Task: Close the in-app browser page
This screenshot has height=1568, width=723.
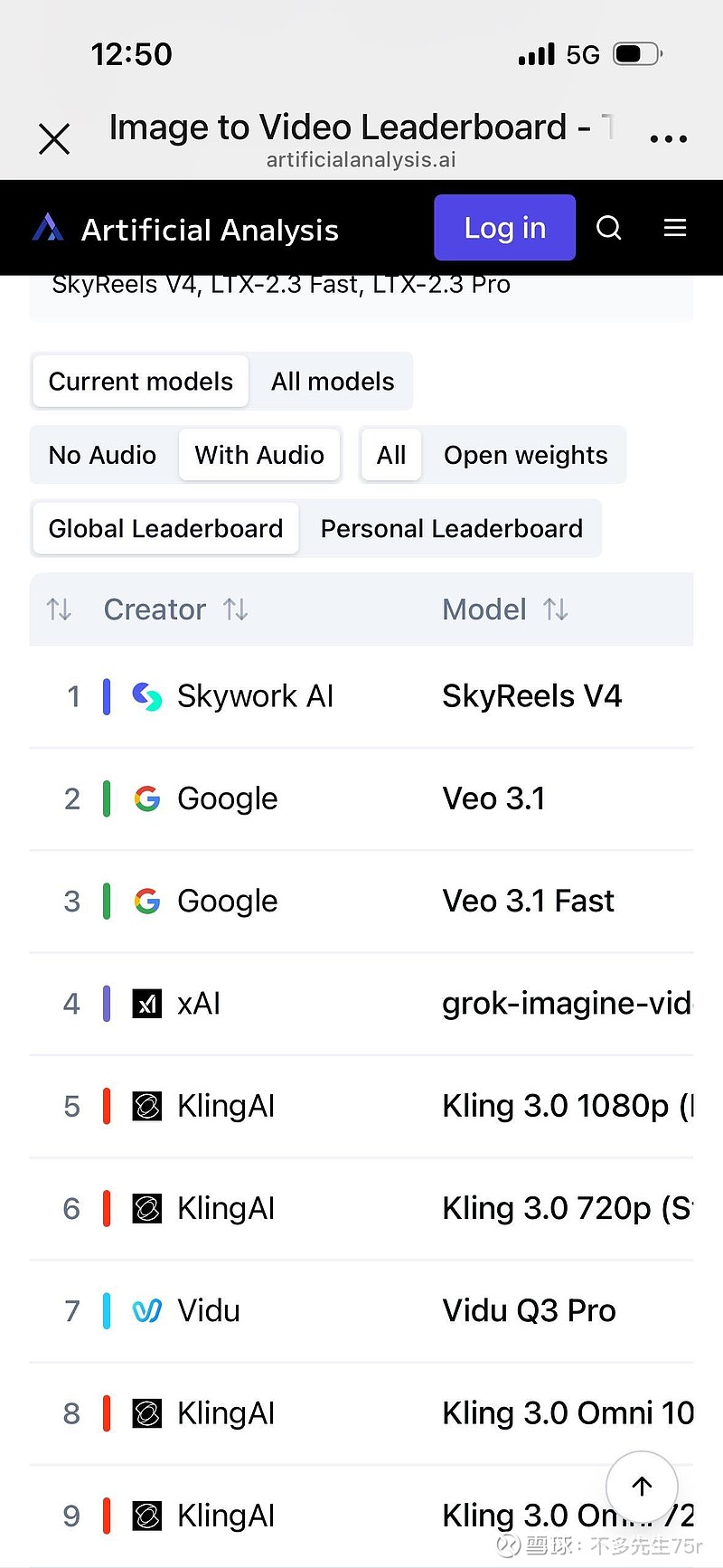Action: [54, 139]
